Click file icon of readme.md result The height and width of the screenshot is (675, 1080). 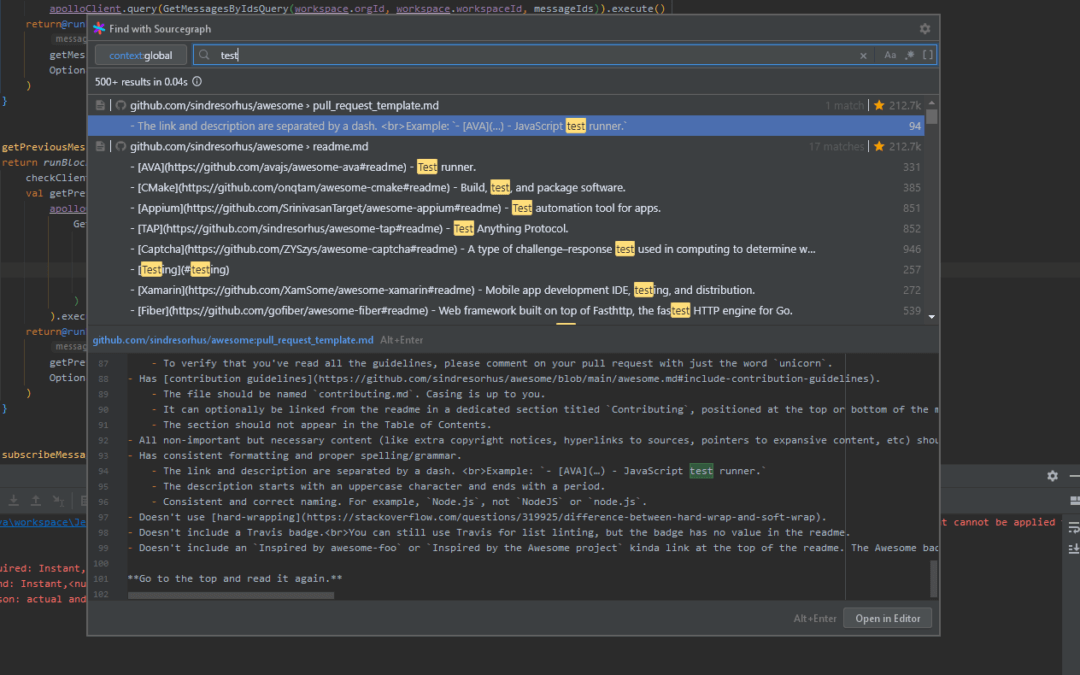click(x=100, y=147)
